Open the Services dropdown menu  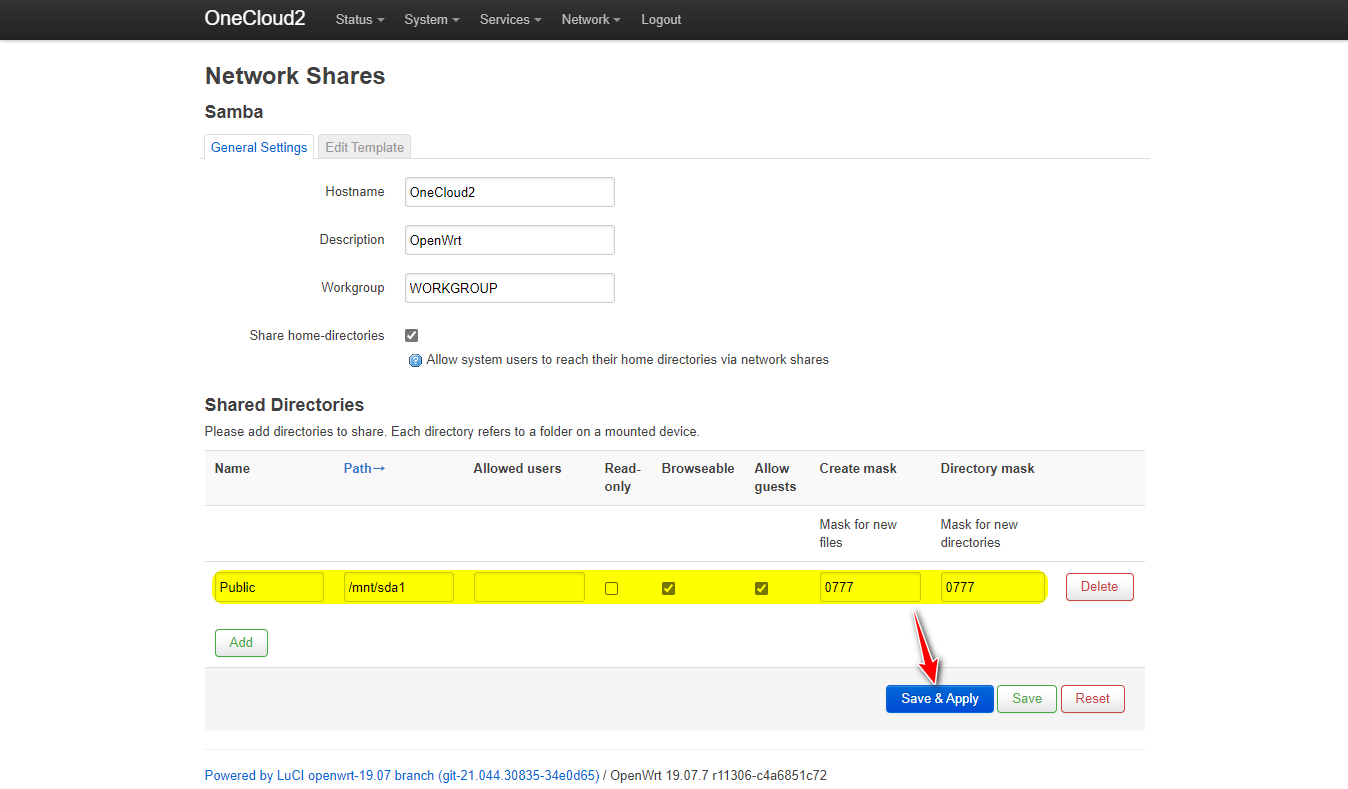click(x=510, y=20)
